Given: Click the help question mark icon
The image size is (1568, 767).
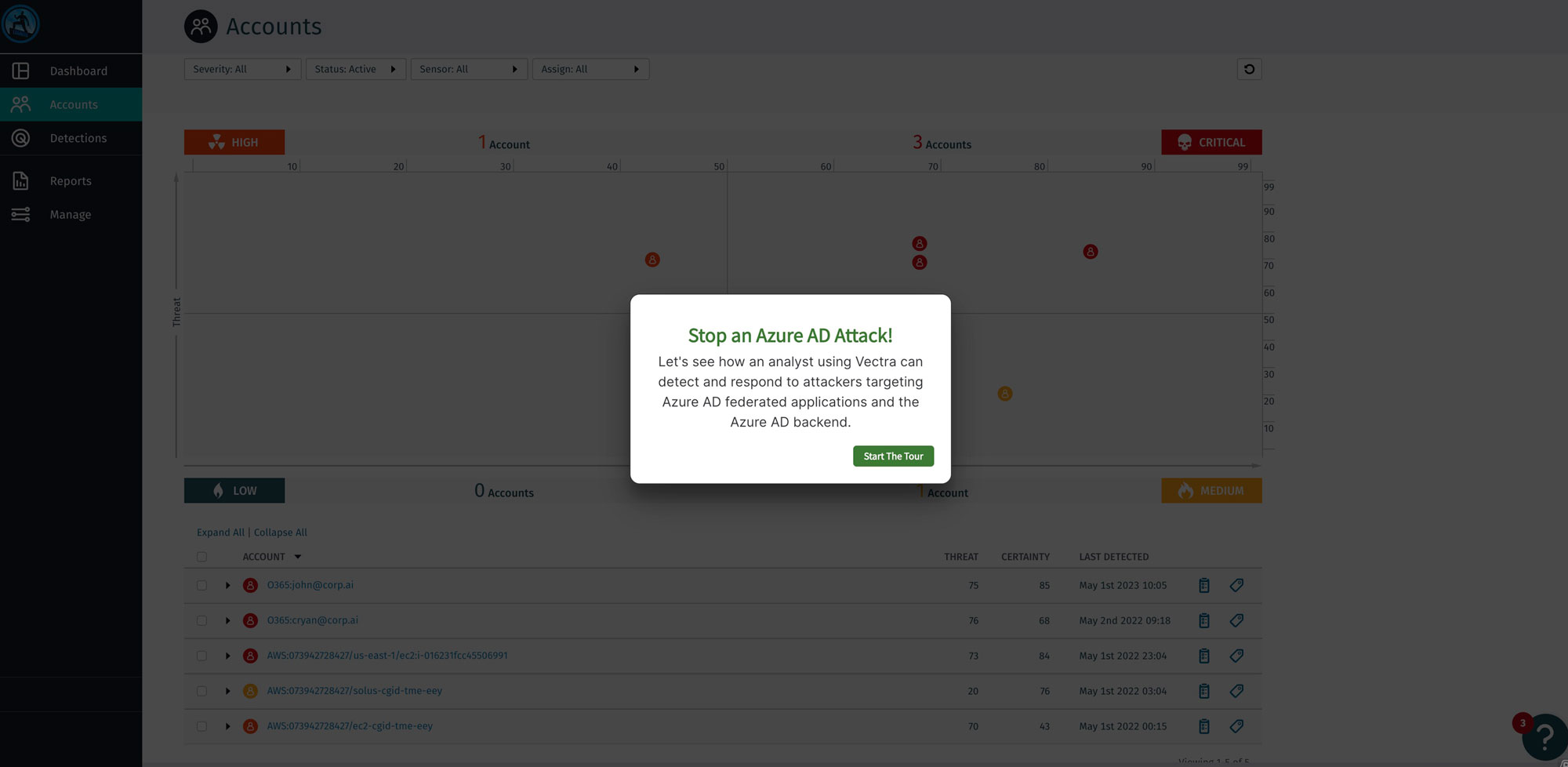Looking at the screenshot, I should click(1544, 737).
